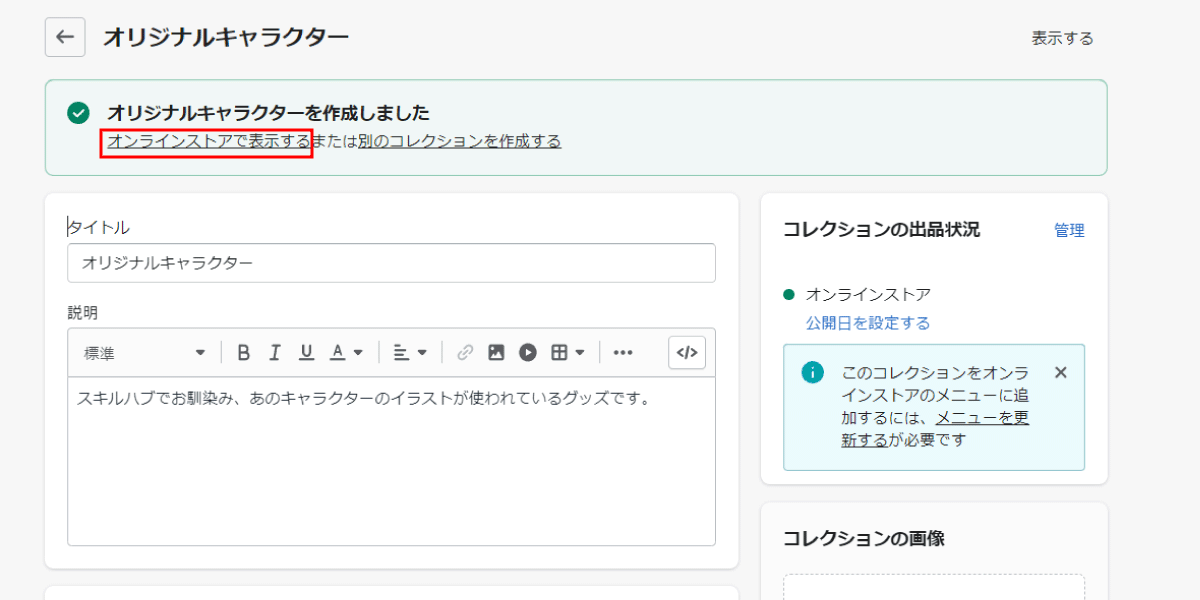Toggle bold formatting
This screenshot has width=1200, height=600.
coord(243,352)
